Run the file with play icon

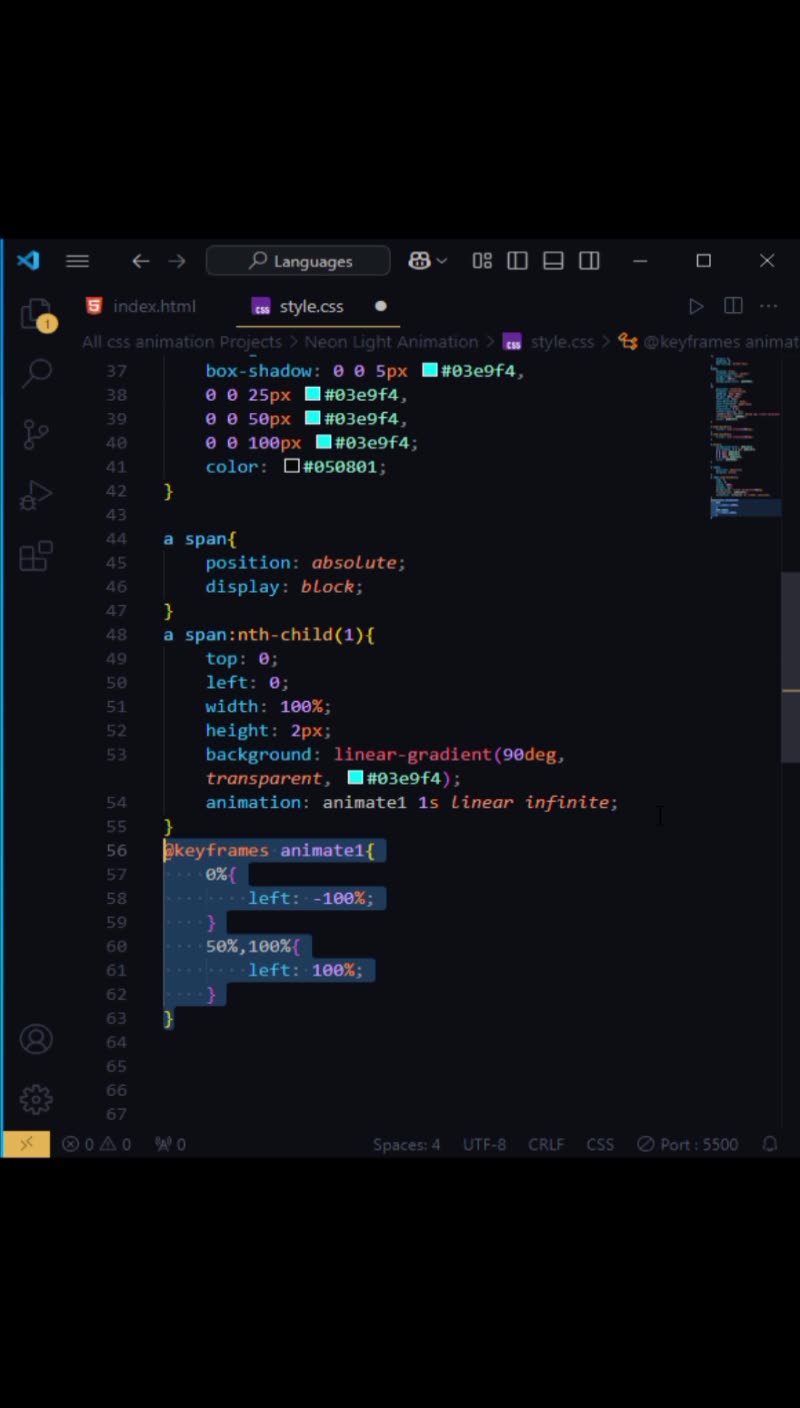[696, 306]
